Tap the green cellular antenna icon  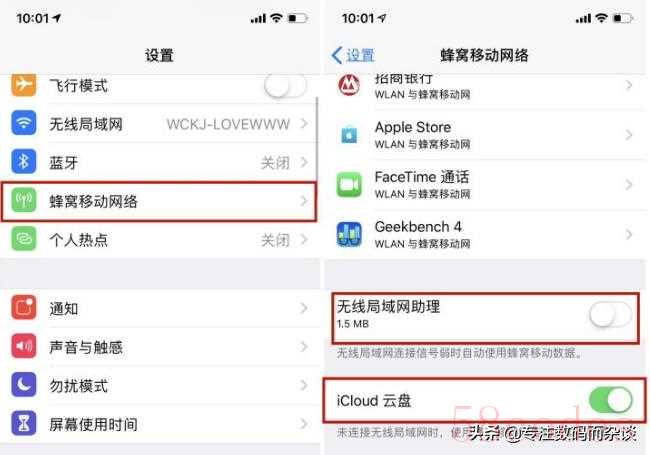[24, 200]
